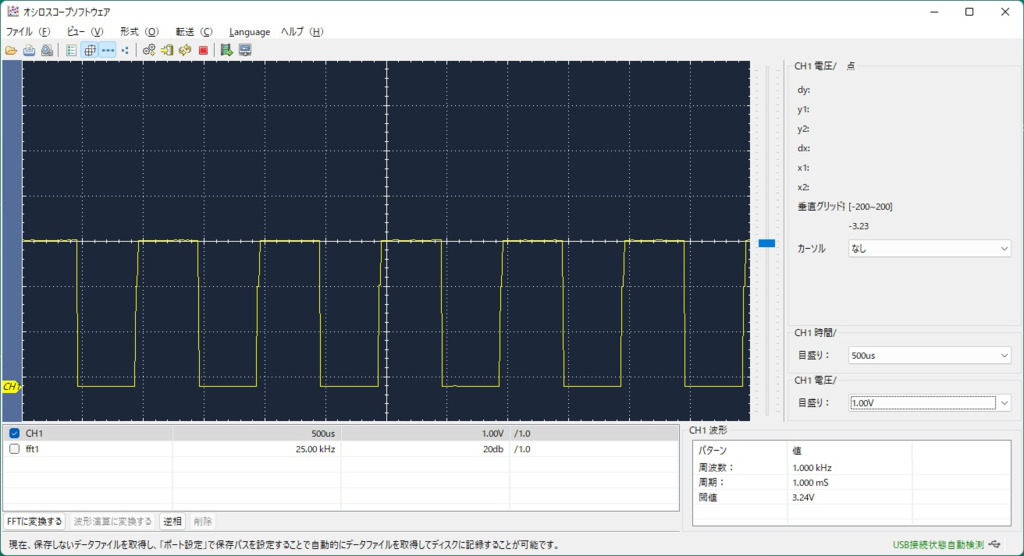Toggle the connected line waveform icon
The height and width of the screenshot is (556, 1024).
[x=108, y=50]
